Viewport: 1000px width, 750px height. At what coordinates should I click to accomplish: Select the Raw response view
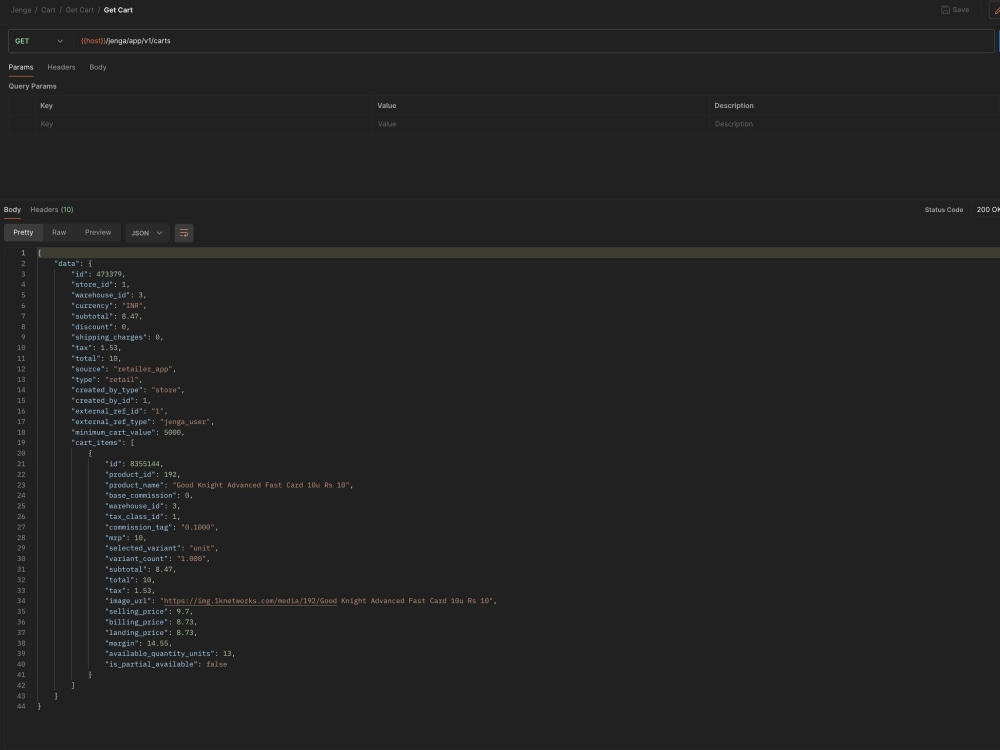pos(59,232)
